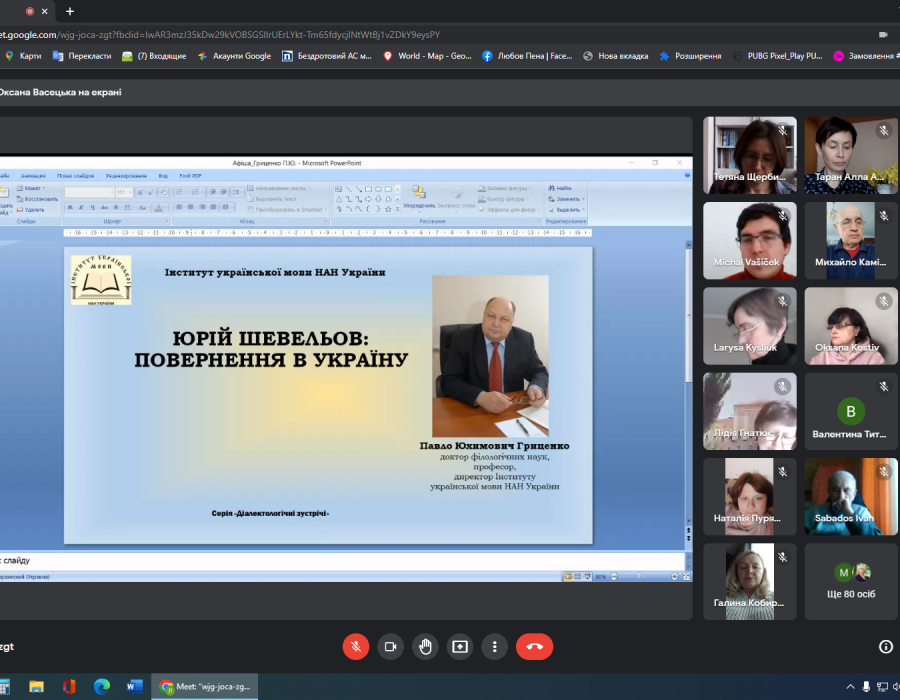Show hidden system tray icons

coord(850,687)
